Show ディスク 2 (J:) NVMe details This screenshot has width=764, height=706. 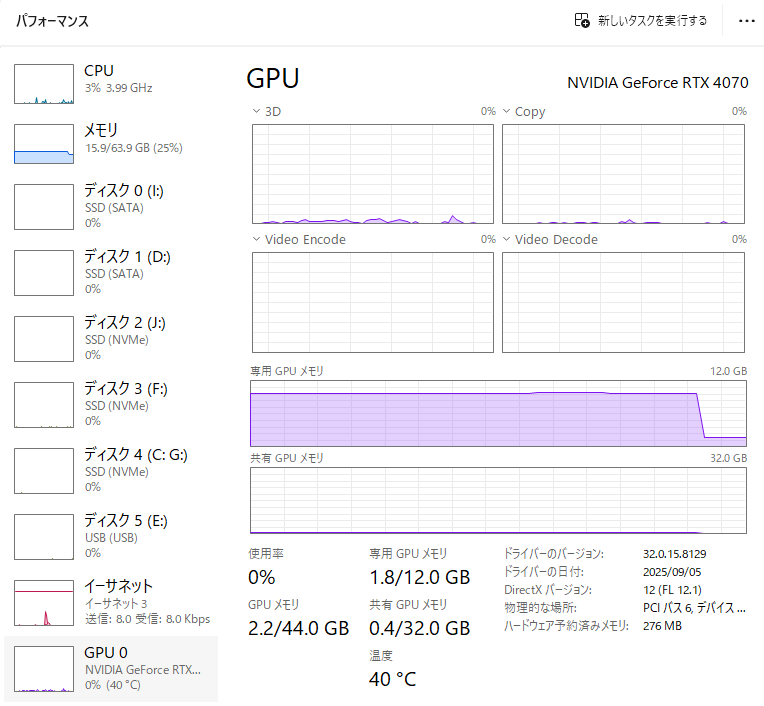110,338
